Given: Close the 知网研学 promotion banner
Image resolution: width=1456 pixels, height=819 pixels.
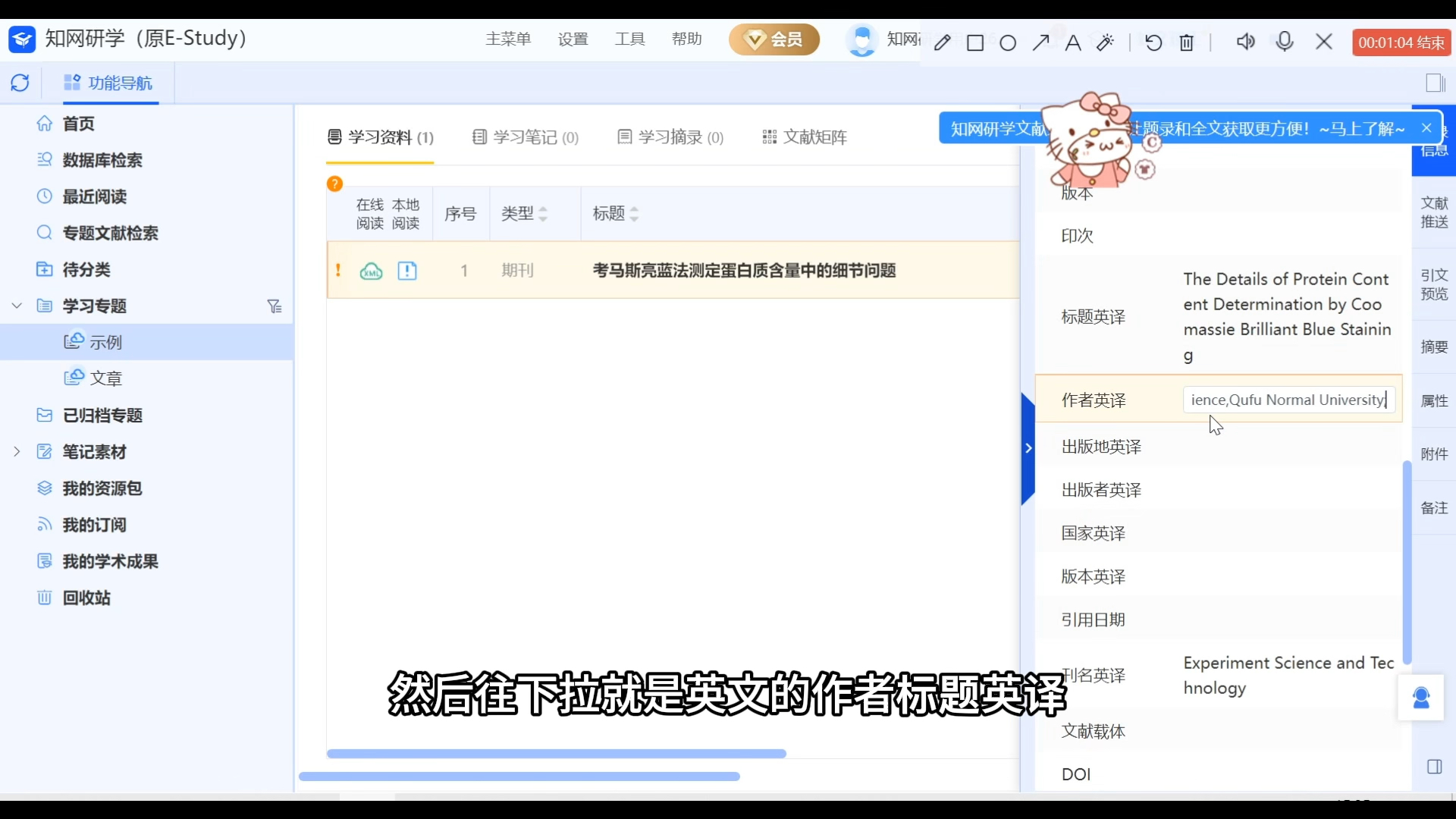Looking at the screenshot, I should 1426,128.
